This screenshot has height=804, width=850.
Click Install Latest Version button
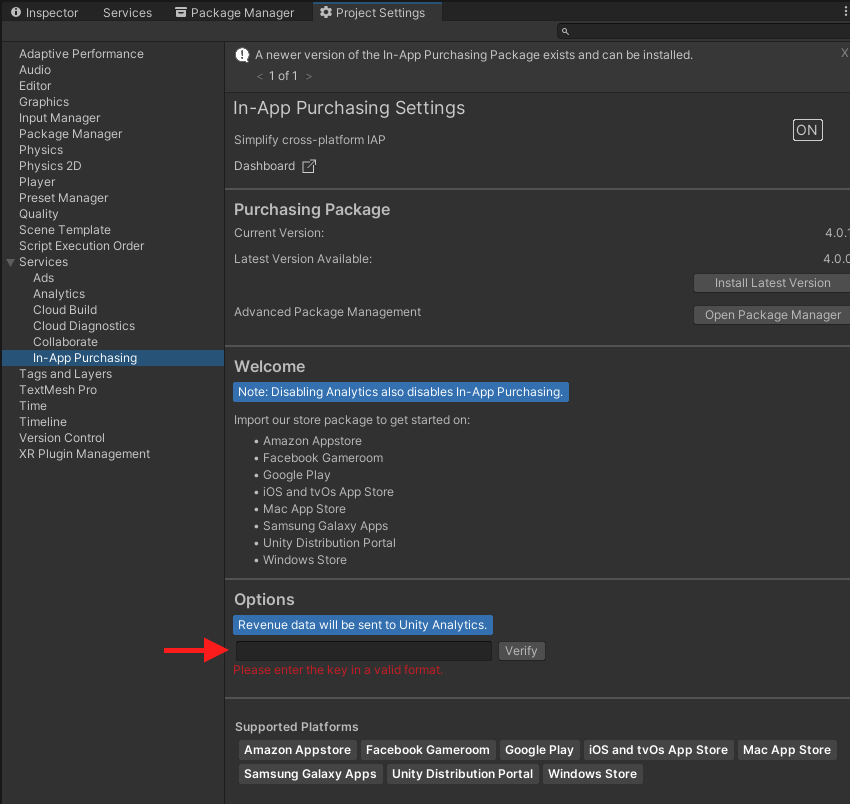click(x=772, y=283)
